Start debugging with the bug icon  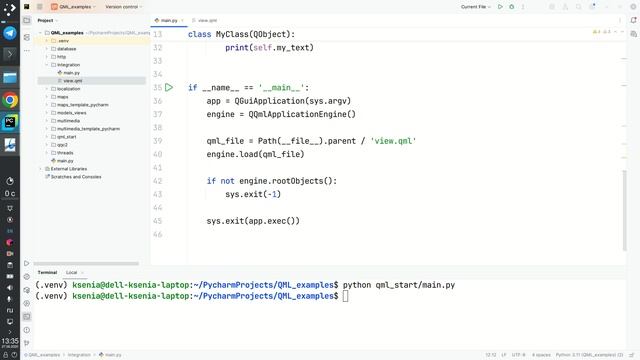pos(511,7)
